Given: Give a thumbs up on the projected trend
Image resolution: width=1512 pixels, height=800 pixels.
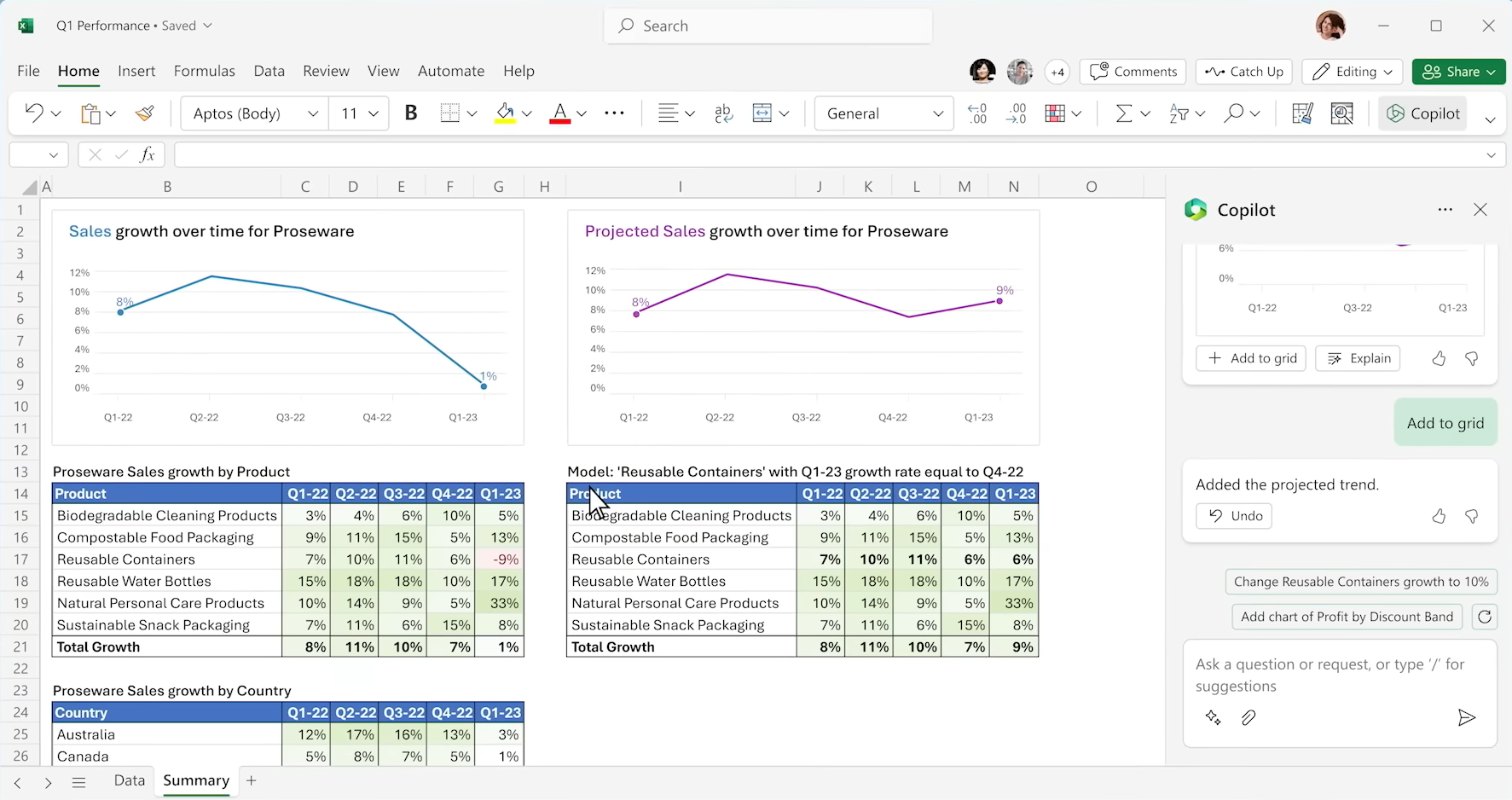Looking at the screenshot, I should 1439,516.
